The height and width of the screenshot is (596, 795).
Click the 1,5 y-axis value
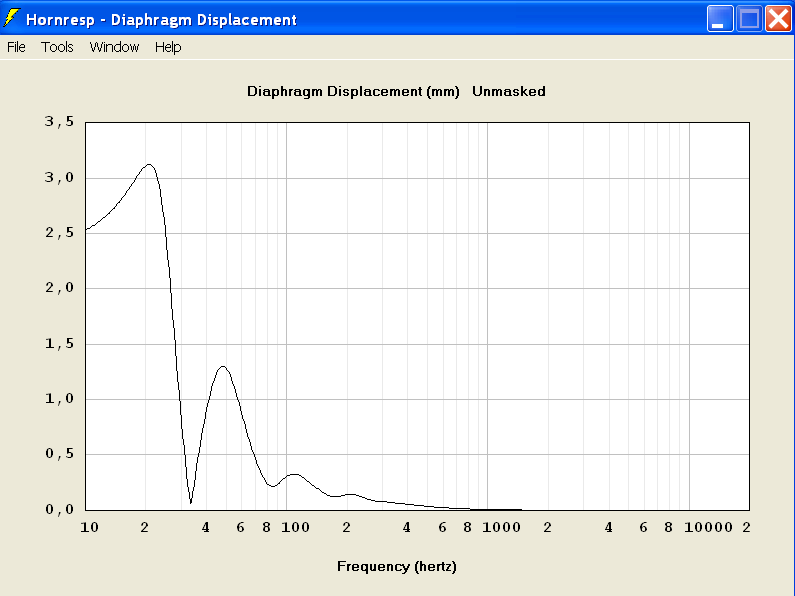59,344
